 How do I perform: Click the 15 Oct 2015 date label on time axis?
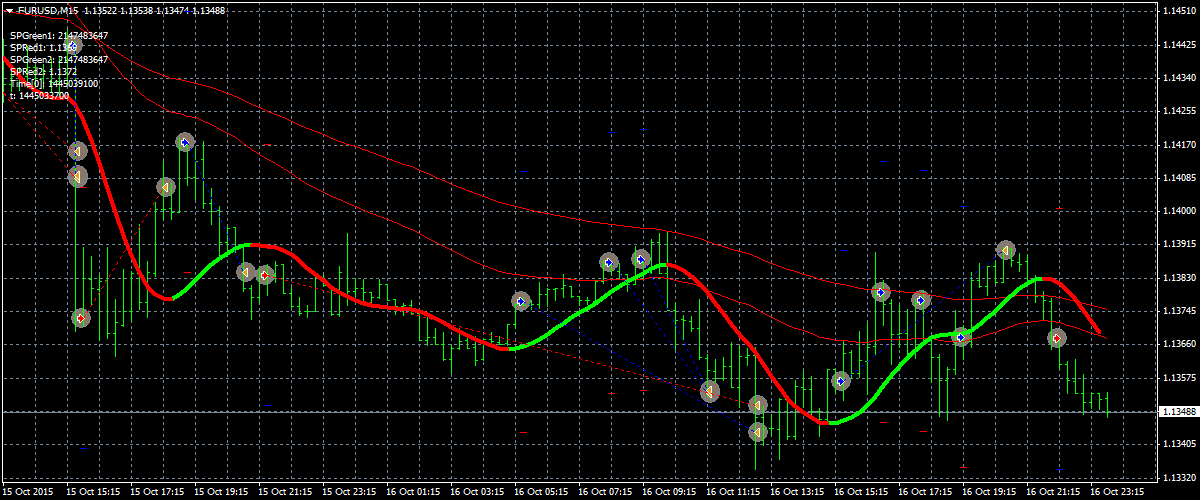pyautogui.click(x=28, y=492)
